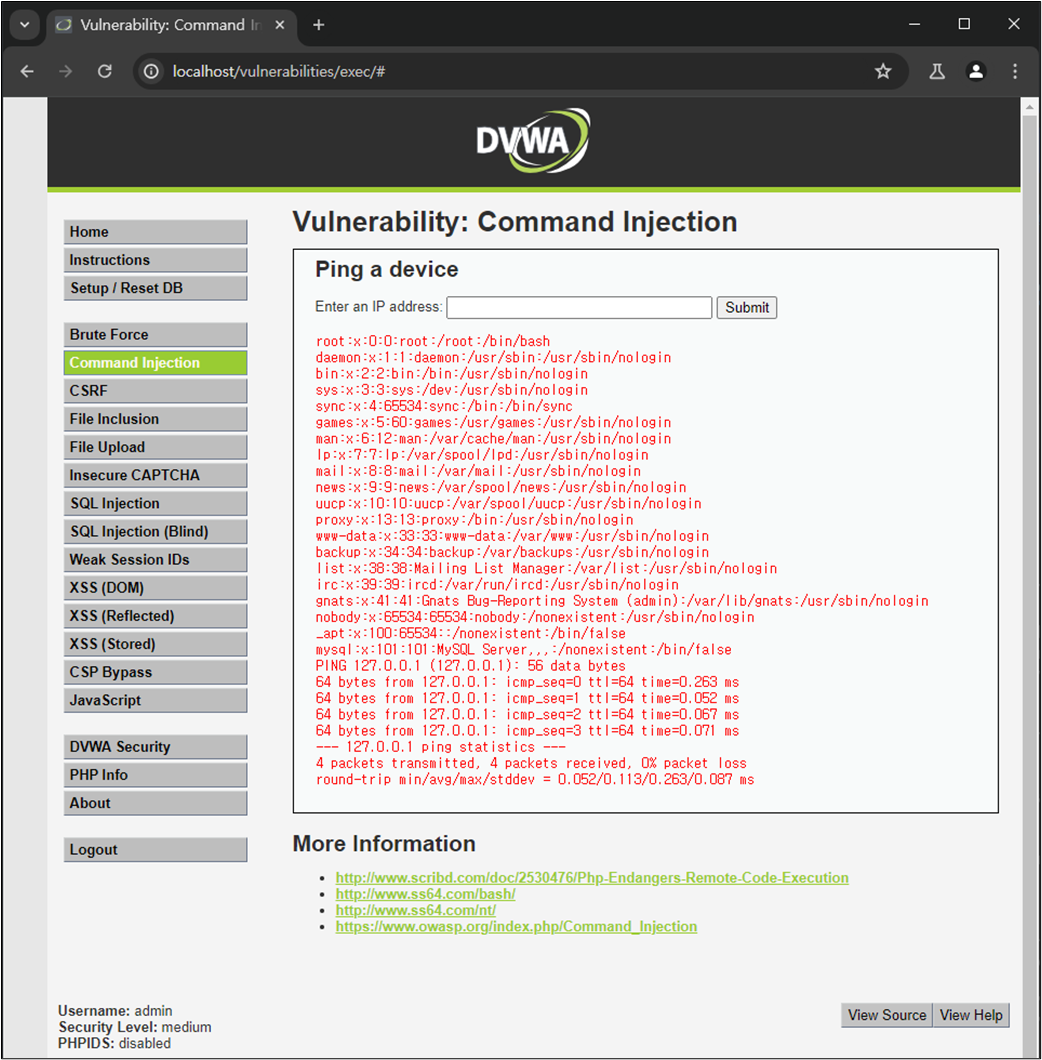Open XSS (Stored) page
This screenshot has height=1060, width=1042.
click(156, 644)
